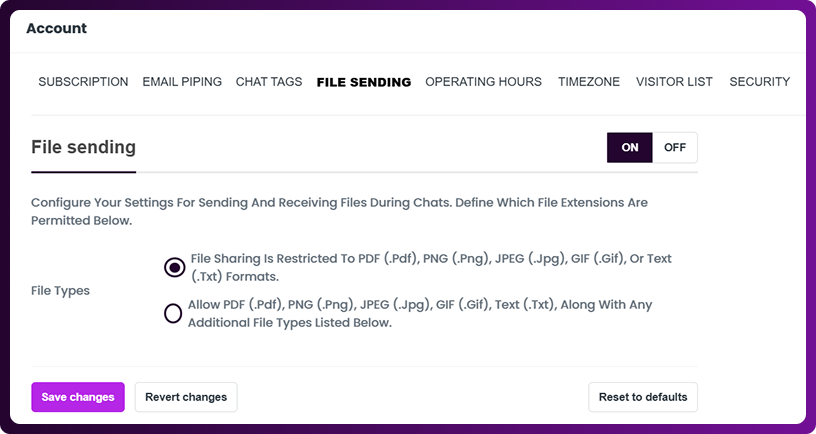View the Visitor List tab
The height and width of the screenshot is (434, 816).
pyautogui.click(x=674, y=82)
